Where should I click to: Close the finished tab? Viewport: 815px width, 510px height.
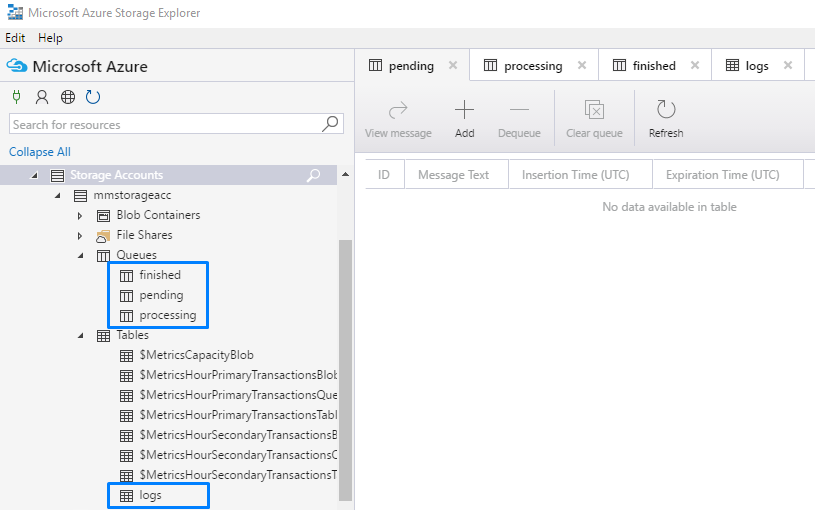coord(694,65)
